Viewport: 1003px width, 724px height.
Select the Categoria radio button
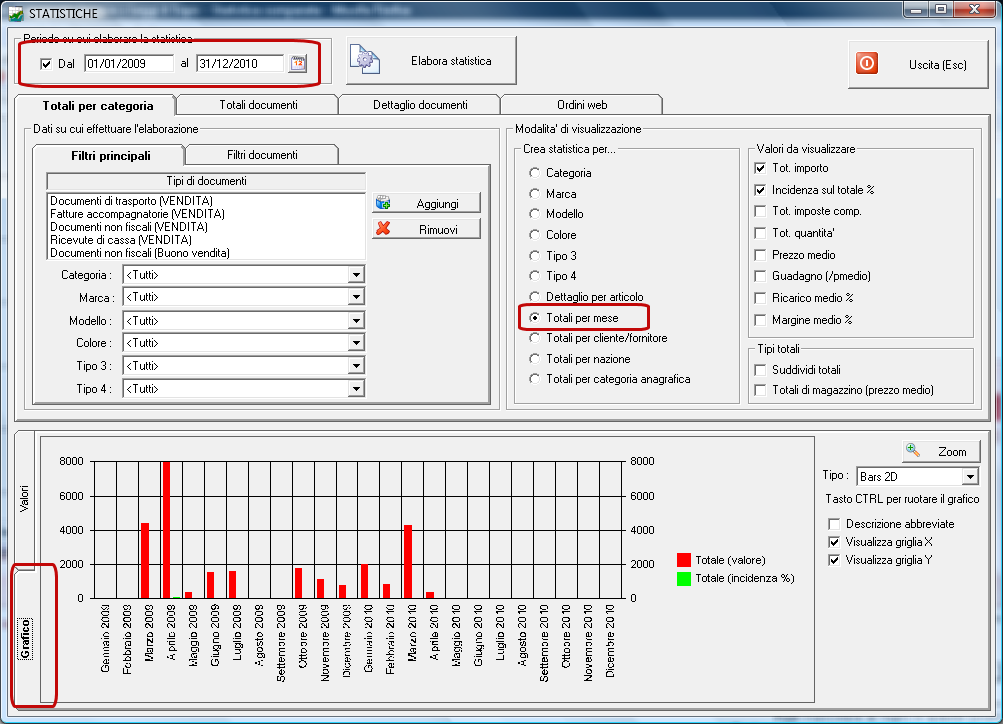(x=534, y=173)
